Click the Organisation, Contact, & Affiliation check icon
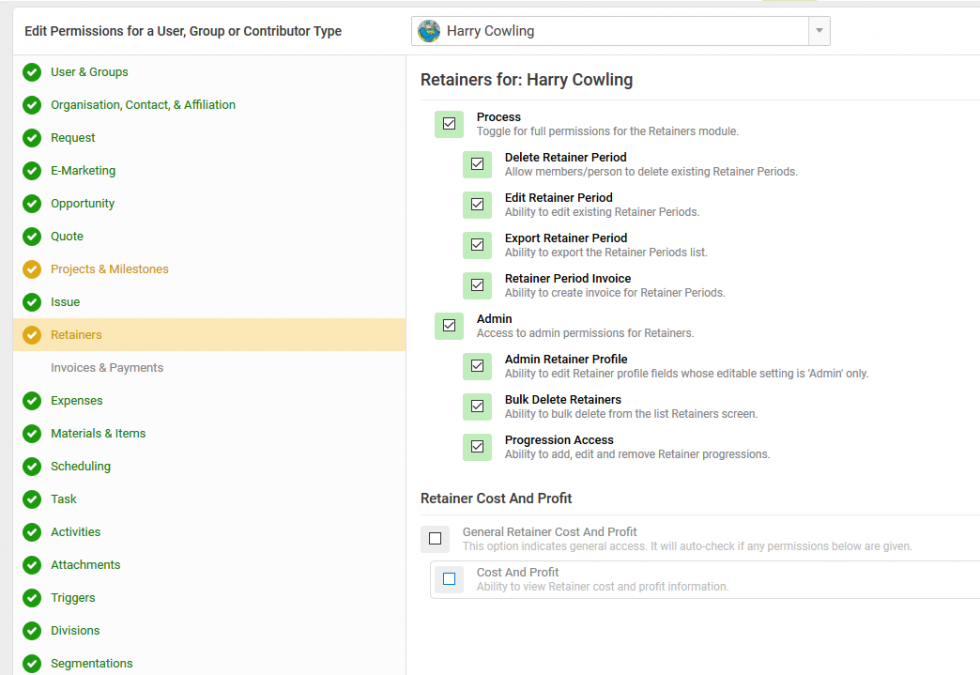Image resolution: width=980 pixels, height=675 pixels. pos(32,105)
